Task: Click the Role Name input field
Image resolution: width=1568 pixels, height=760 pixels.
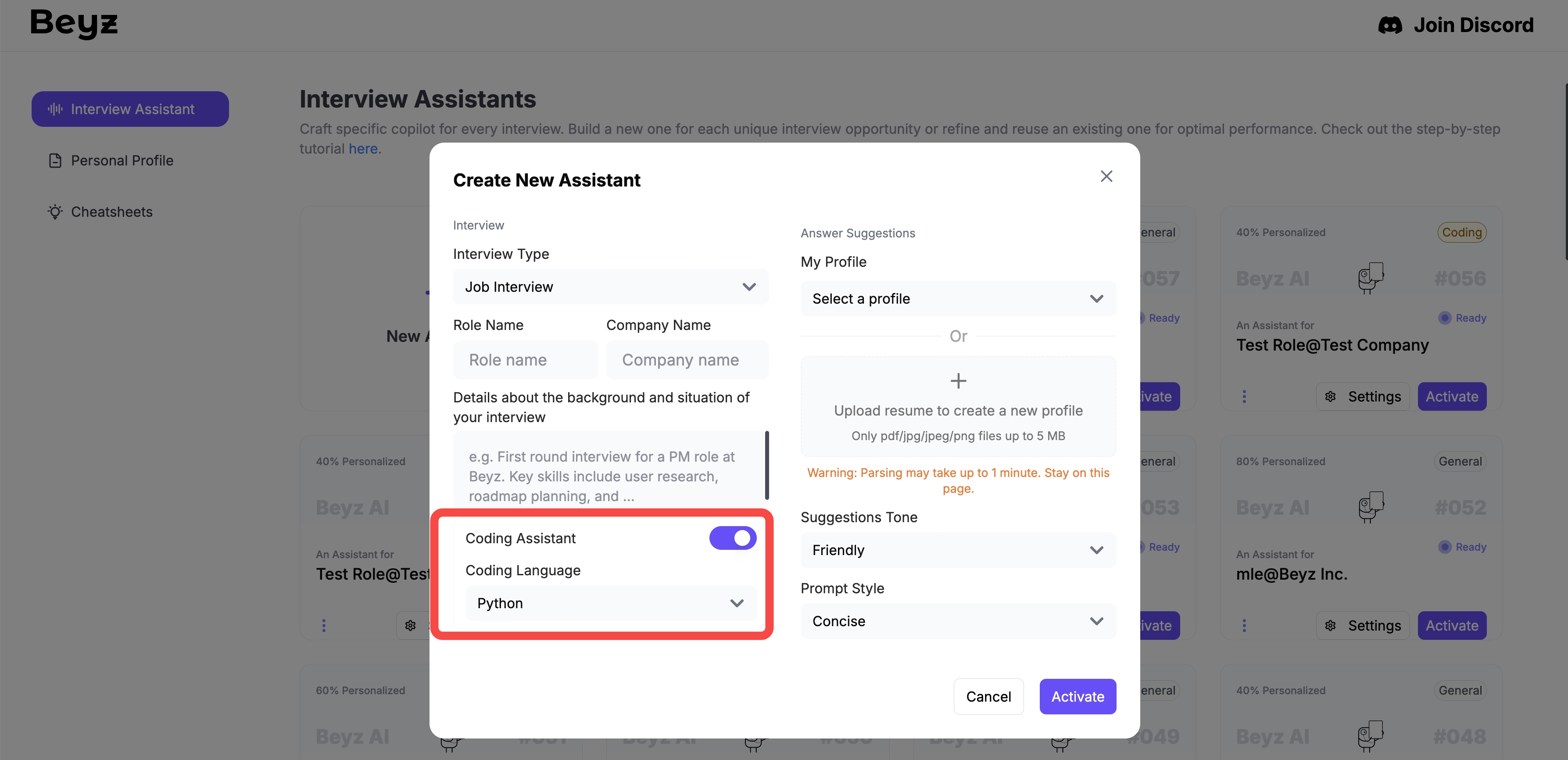Action: (525, 360)
